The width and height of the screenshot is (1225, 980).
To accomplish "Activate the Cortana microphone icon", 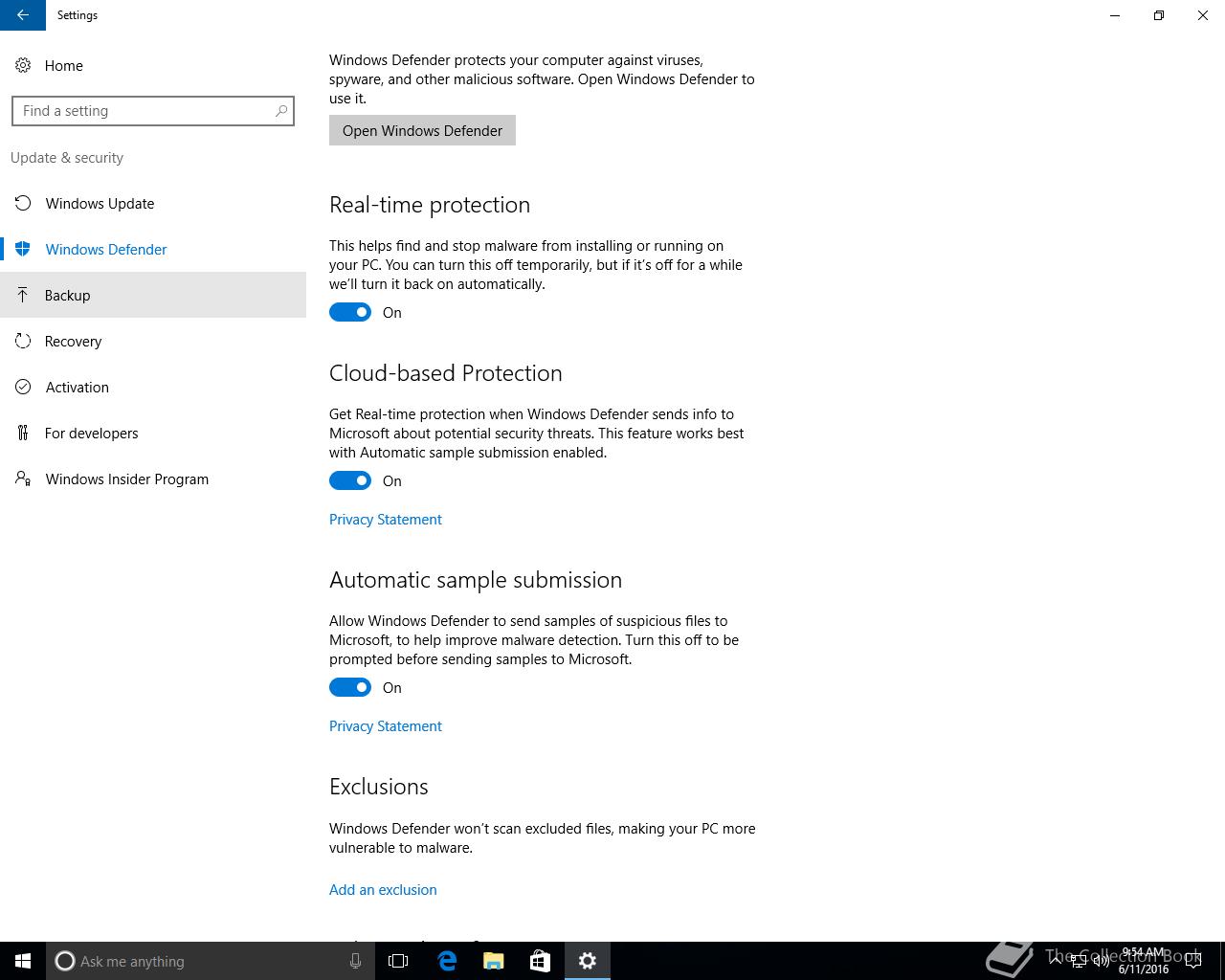I will (x=355, y=961).
